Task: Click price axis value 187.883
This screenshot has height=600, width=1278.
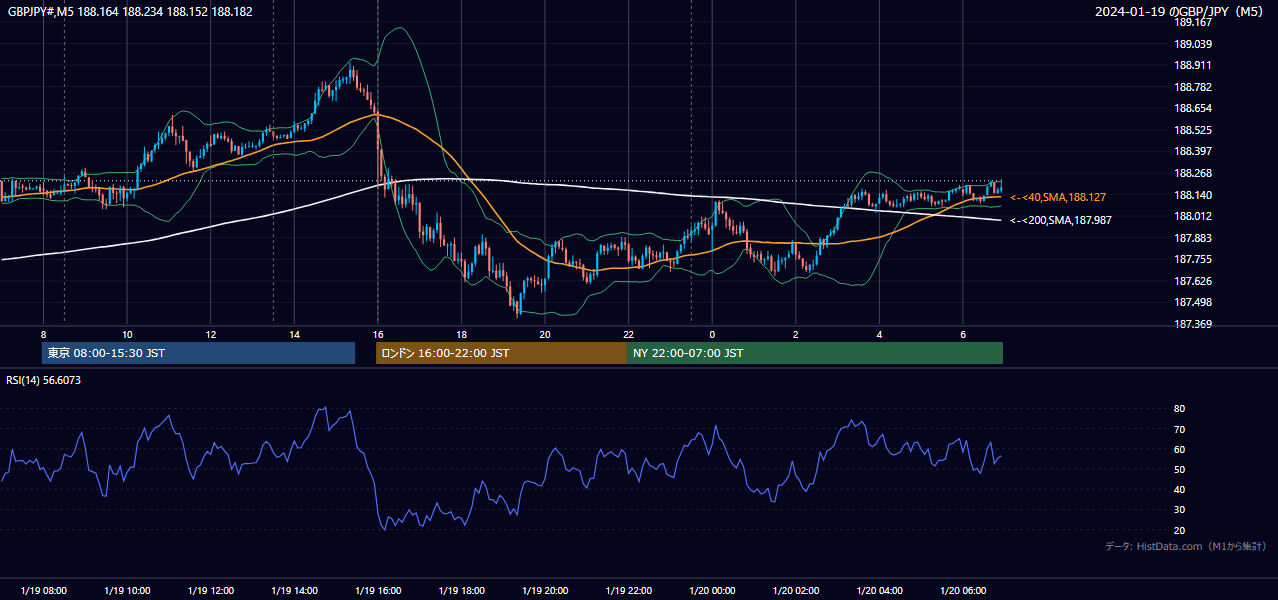Action: click(x=1192, y=238)
